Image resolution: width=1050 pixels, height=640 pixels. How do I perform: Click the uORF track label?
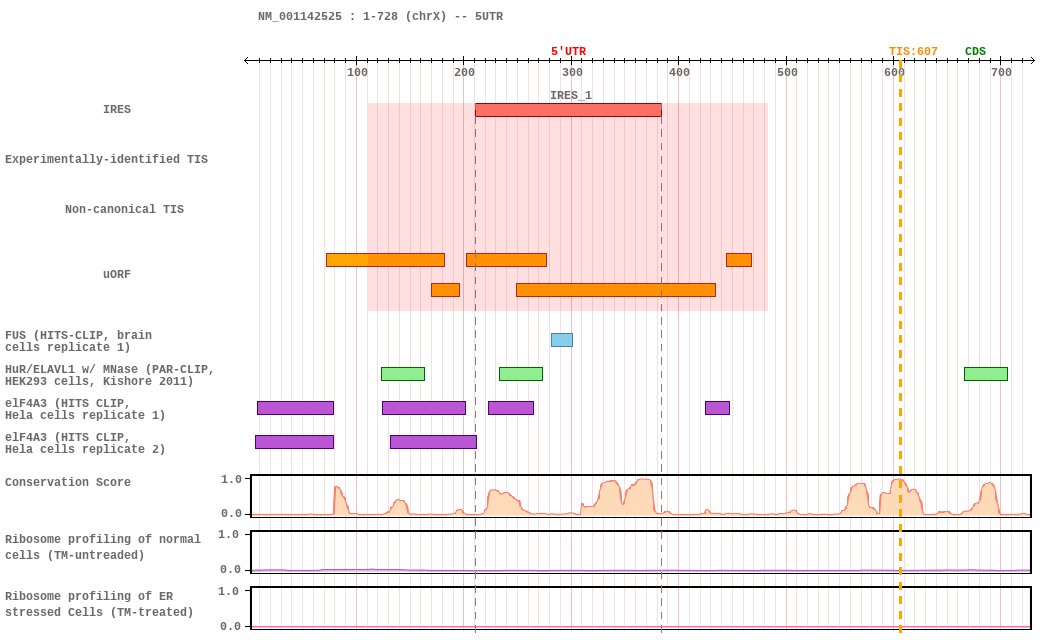click(x=117, y=274)
